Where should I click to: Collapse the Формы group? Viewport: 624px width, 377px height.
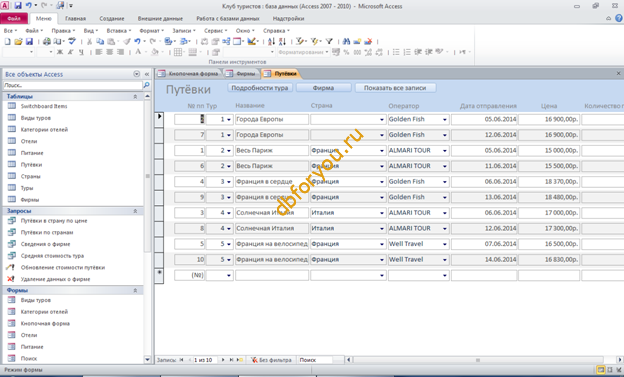(135, 290)
